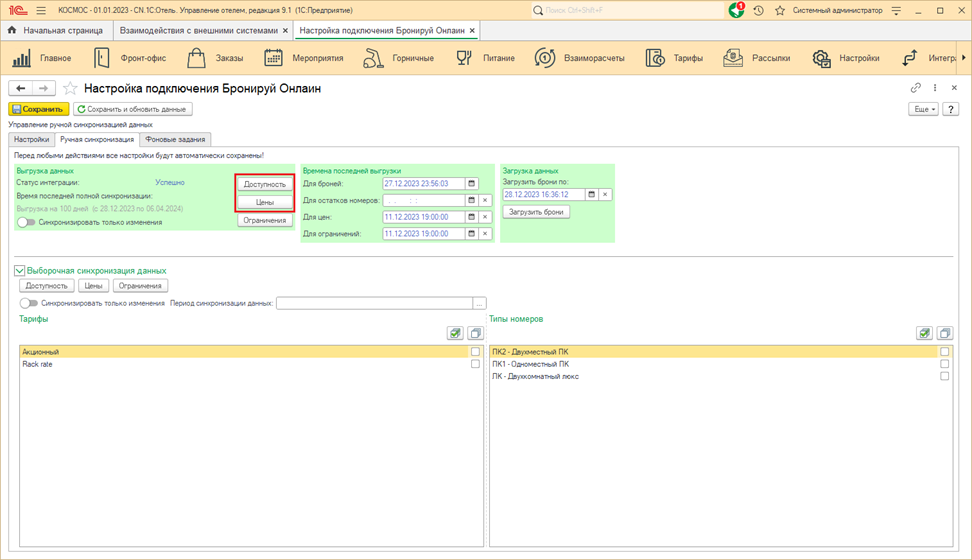
Task: Open the 1C main menu hamburger icon
Action: [41, 11]
